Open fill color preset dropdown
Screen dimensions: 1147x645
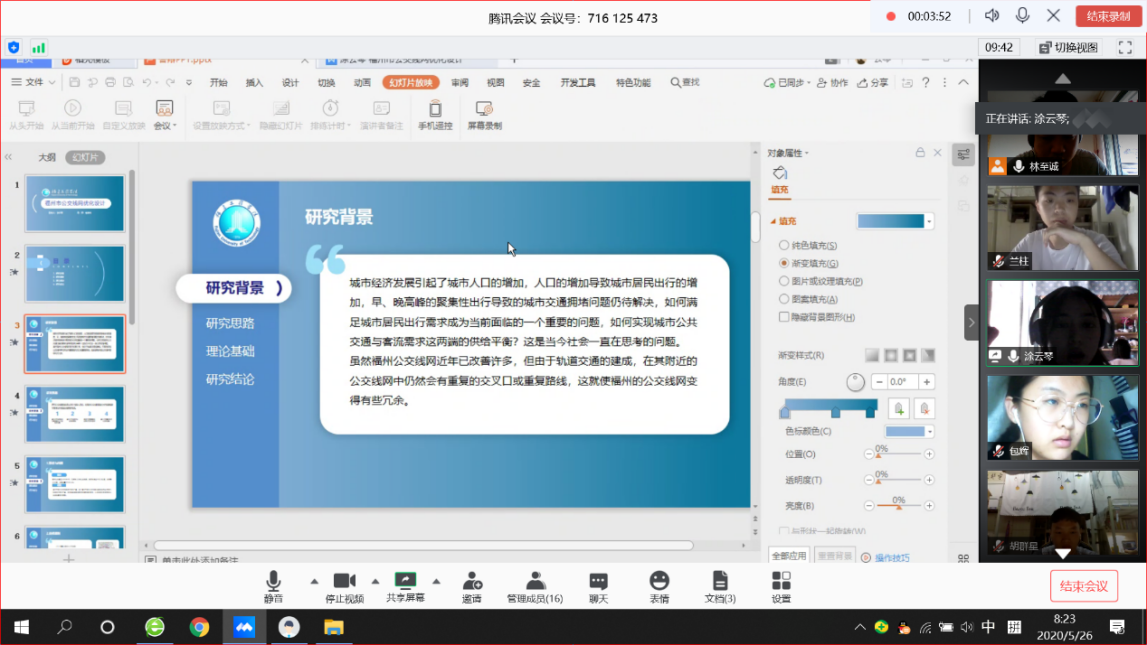929,221
